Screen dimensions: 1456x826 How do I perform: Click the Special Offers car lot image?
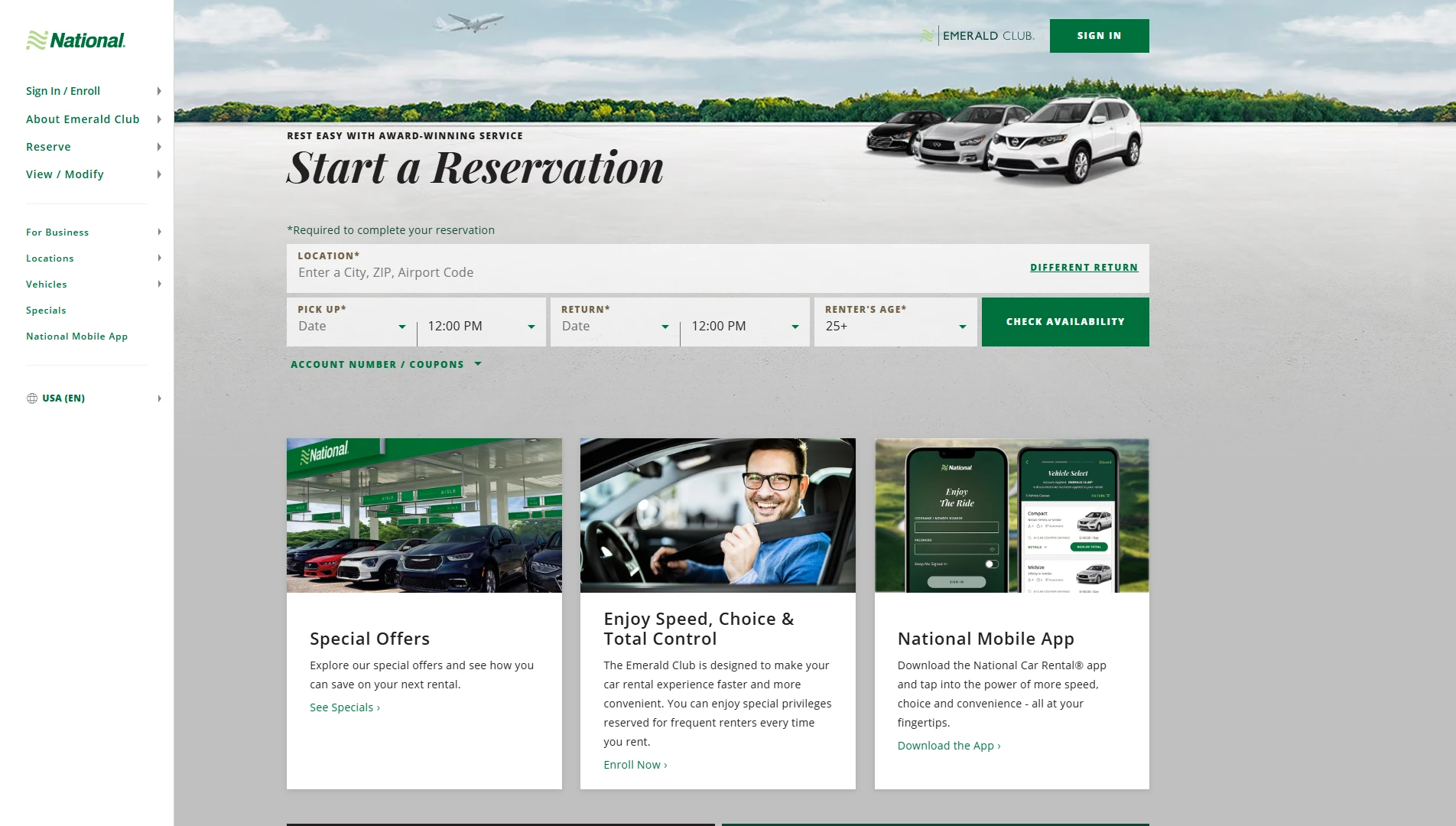424,515
